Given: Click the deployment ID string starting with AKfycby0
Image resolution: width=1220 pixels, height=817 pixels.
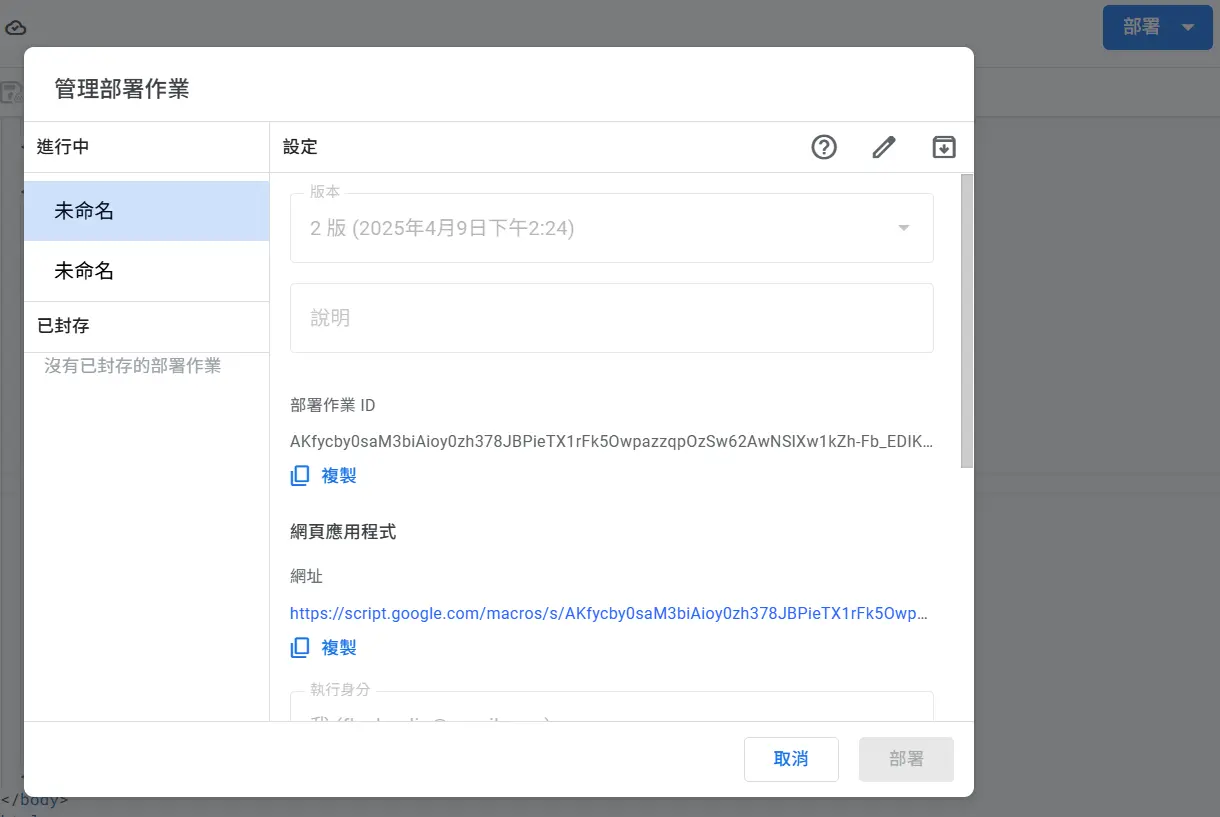Looking at the screenshot, I should pos(610,441).
